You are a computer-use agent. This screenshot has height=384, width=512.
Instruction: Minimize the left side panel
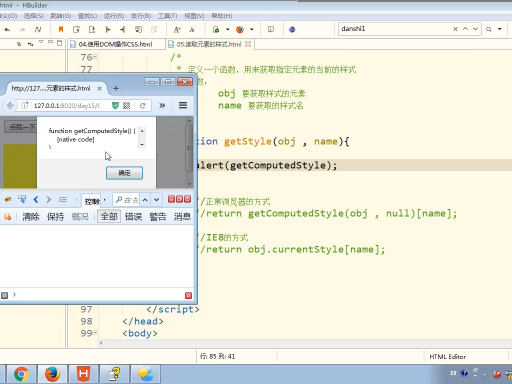(x=50, y=42)
